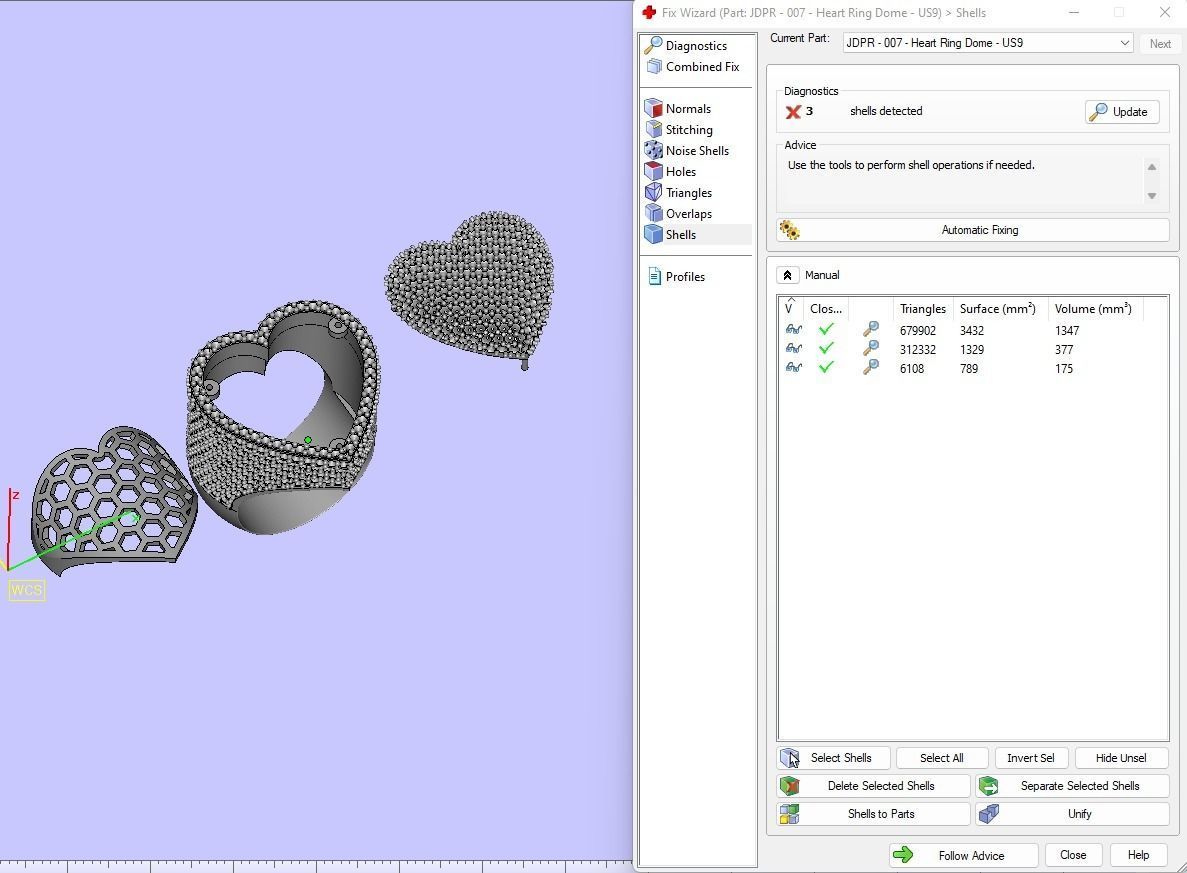Click the gears icon on Automatic Fixing
The image size is (1187, 873).
[x=790, y=230]
